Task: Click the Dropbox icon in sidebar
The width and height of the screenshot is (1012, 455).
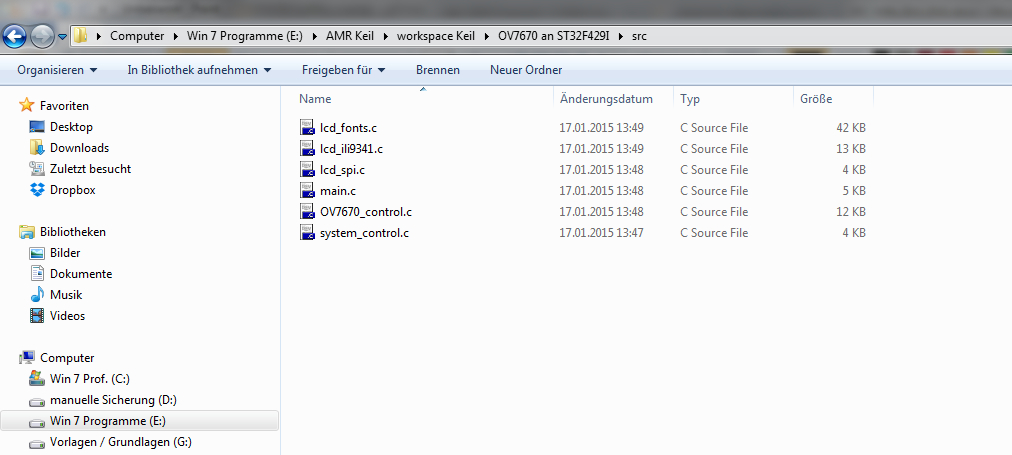Action: coord(37,190)
